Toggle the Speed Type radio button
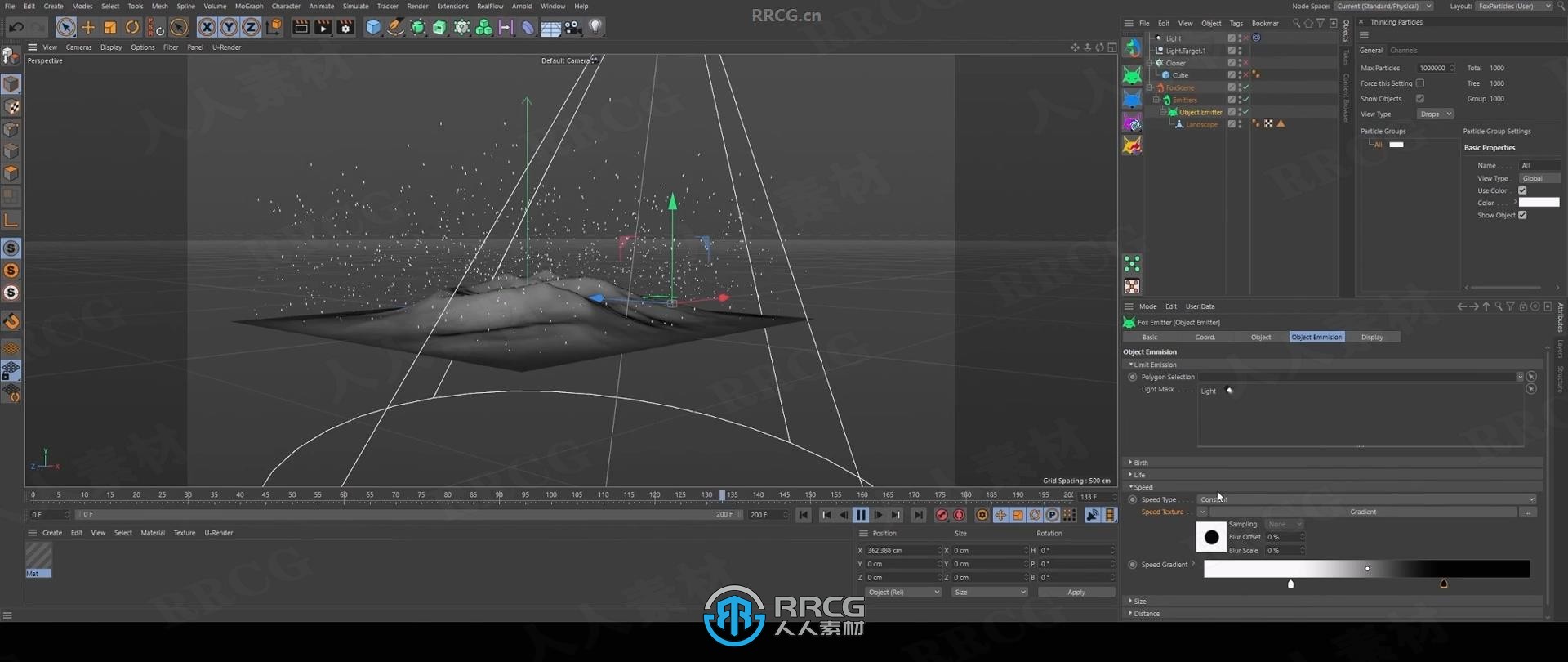 pos(1132,499)
